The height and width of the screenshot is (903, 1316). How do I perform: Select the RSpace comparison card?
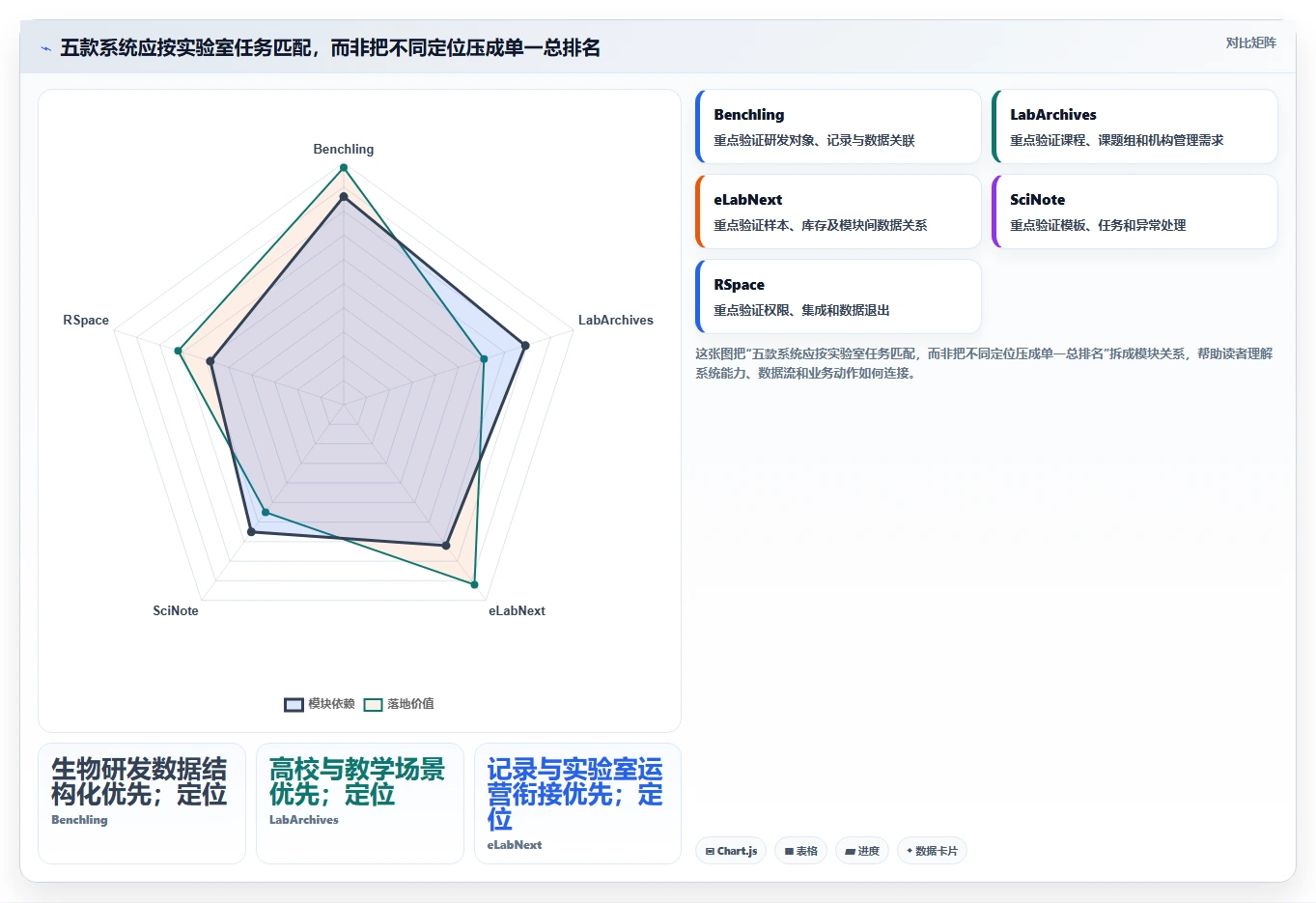(x=838, y=296)
